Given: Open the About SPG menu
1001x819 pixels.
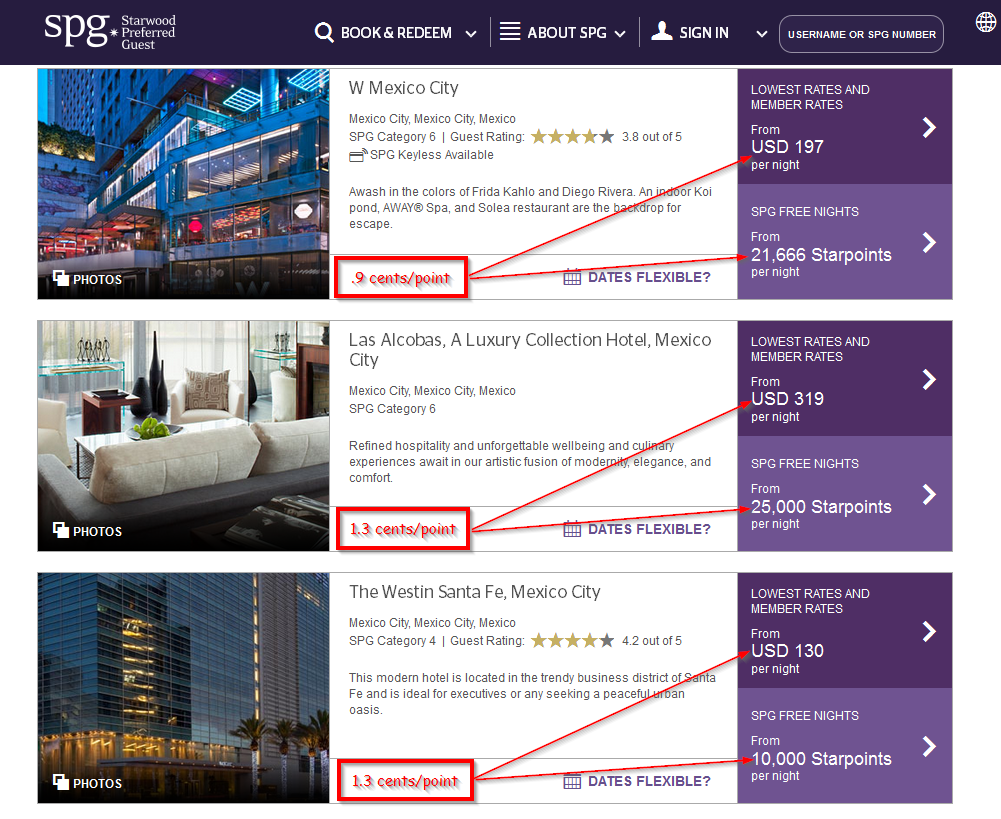Looking at the screenshot, I should [567, 33].
